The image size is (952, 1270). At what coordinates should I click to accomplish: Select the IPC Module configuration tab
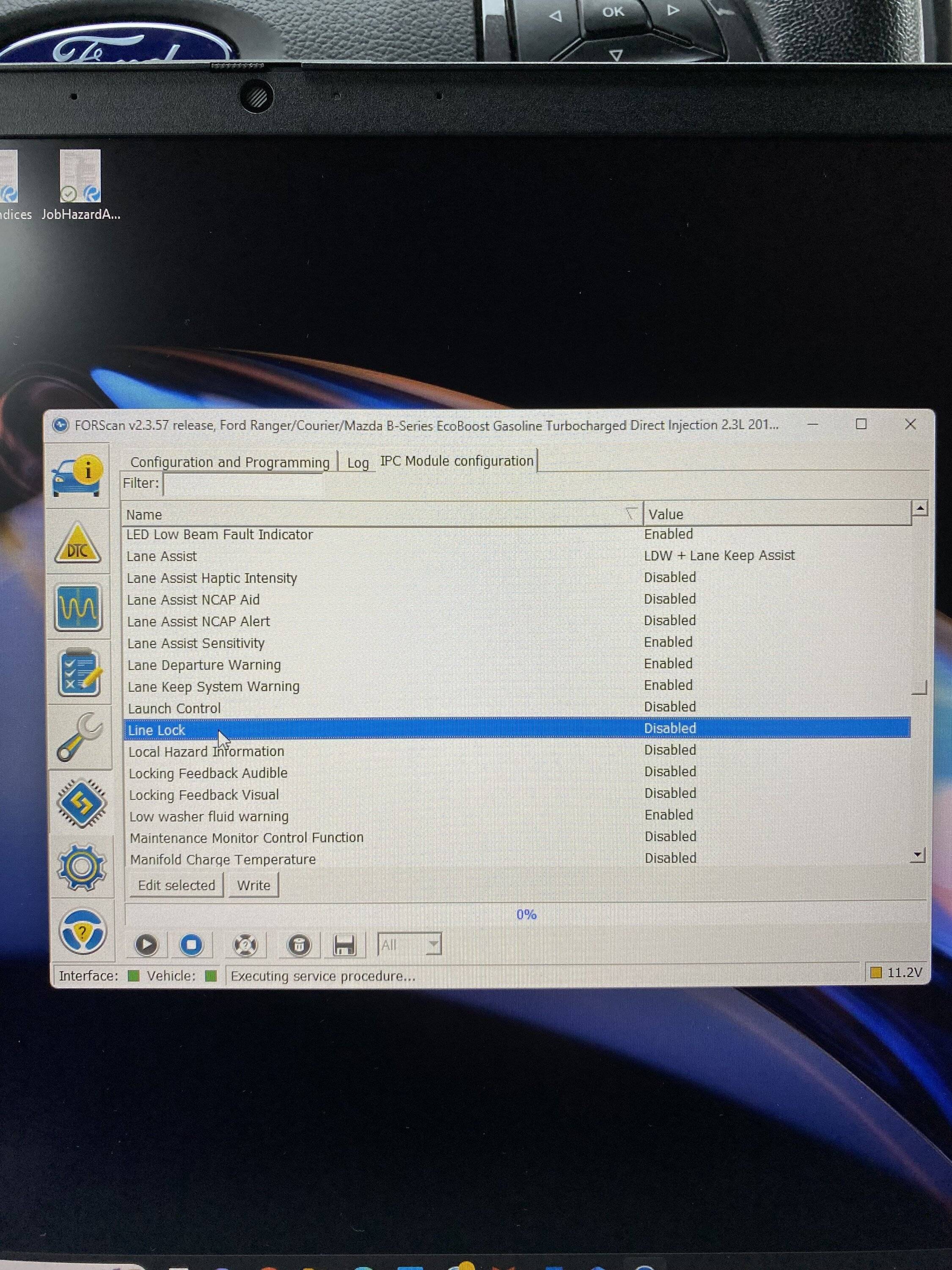click(x=457, y=461)
